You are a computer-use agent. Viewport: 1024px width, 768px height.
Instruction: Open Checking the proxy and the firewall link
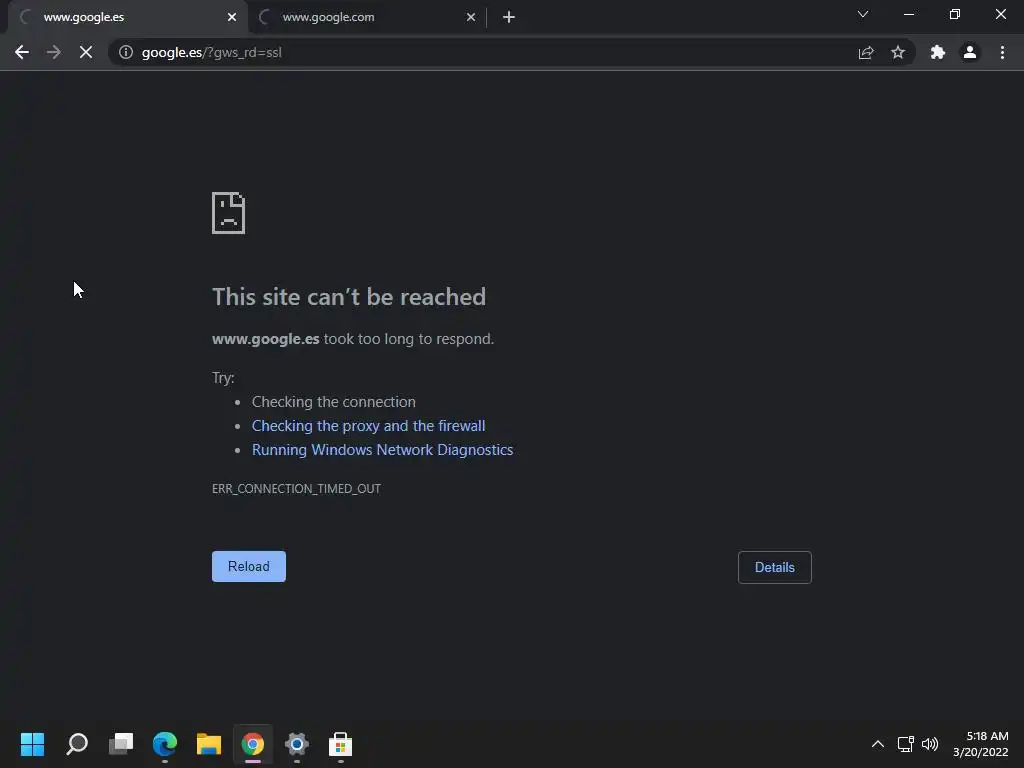(x=368, y=426)
